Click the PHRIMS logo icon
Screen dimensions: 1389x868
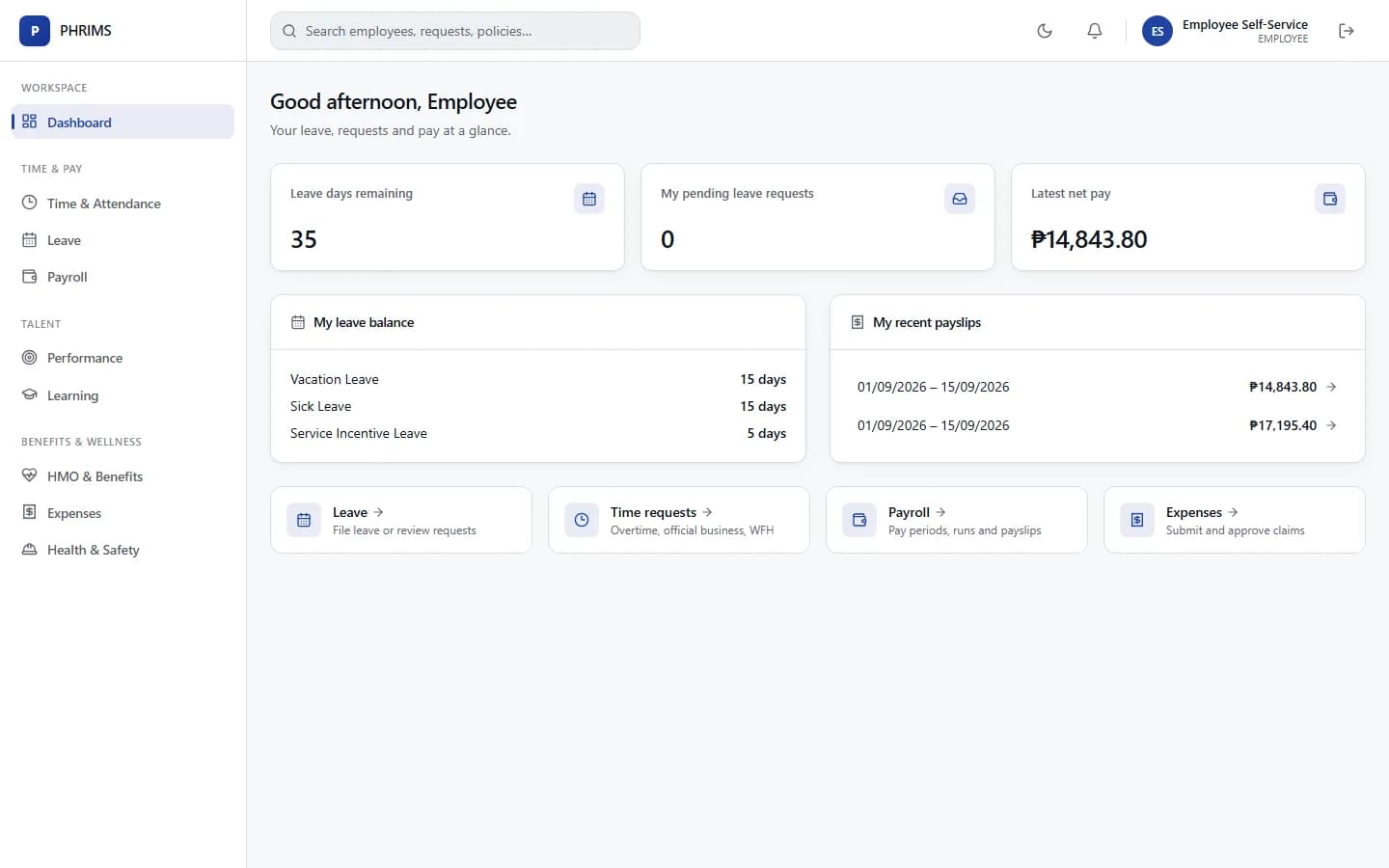[35, 31]
